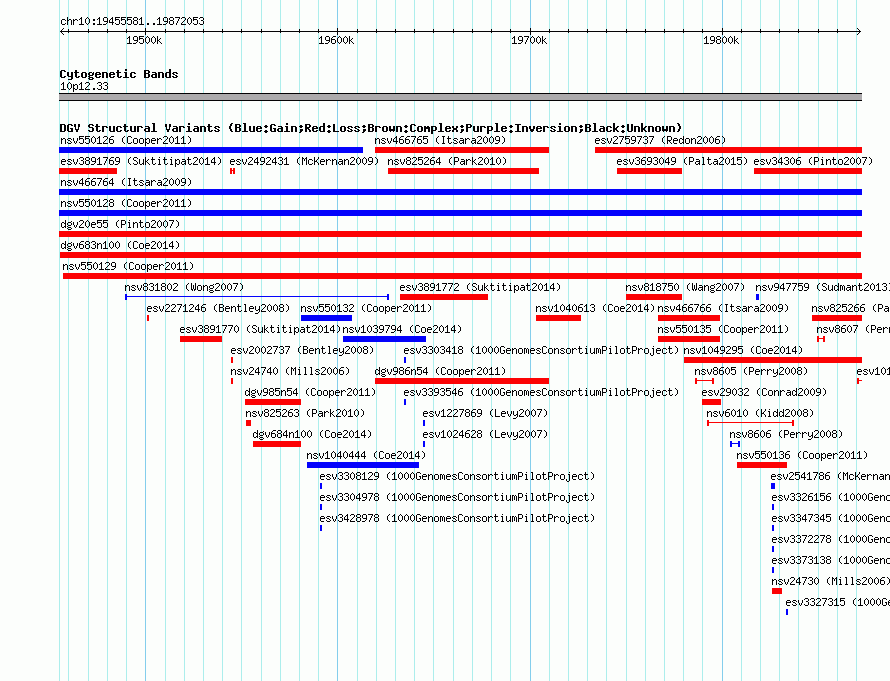Open esv3304978 1000Genomes pilot variant label

pos(457,497)
